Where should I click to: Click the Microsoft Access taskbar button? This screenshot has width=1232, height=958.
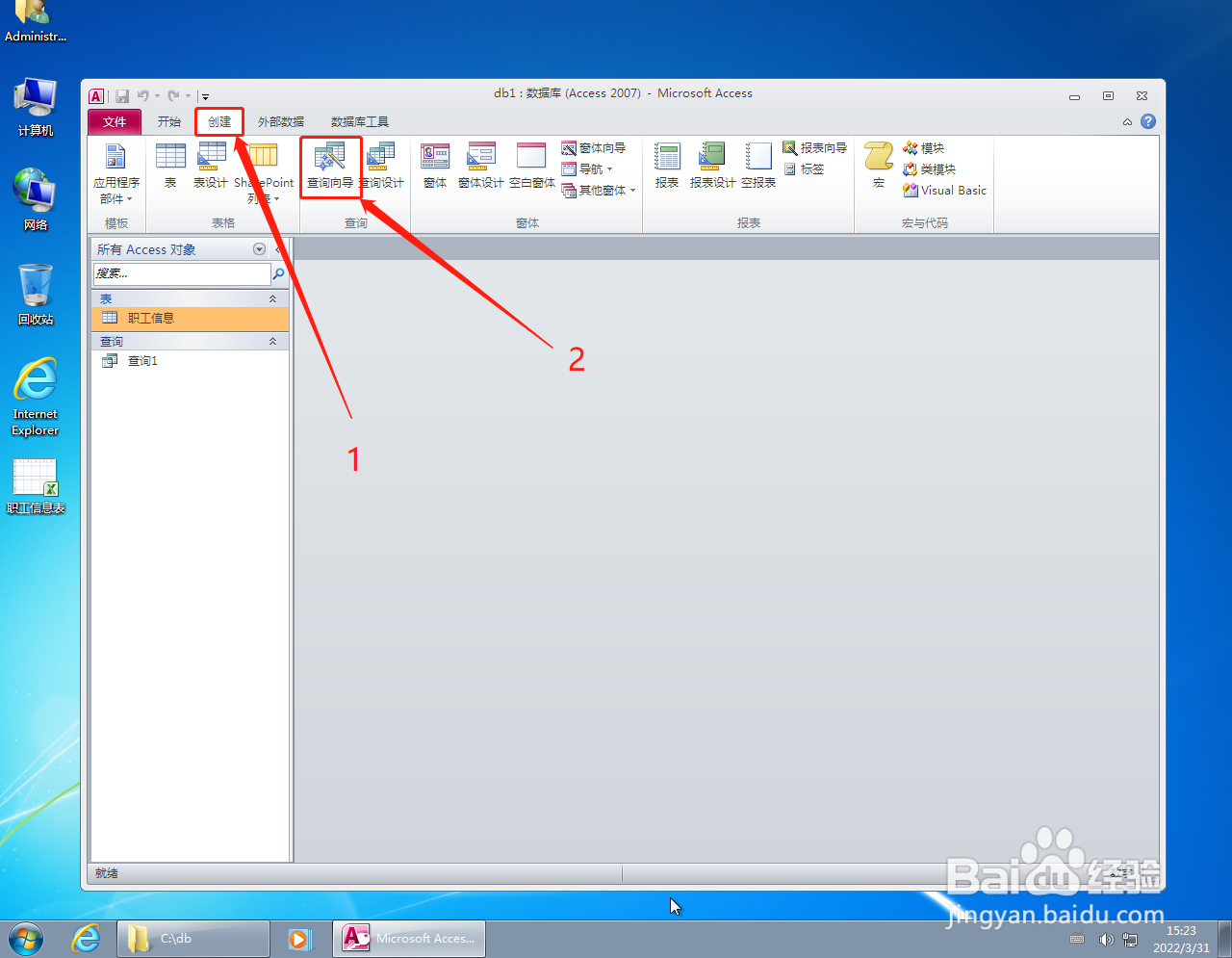(409, 939)
